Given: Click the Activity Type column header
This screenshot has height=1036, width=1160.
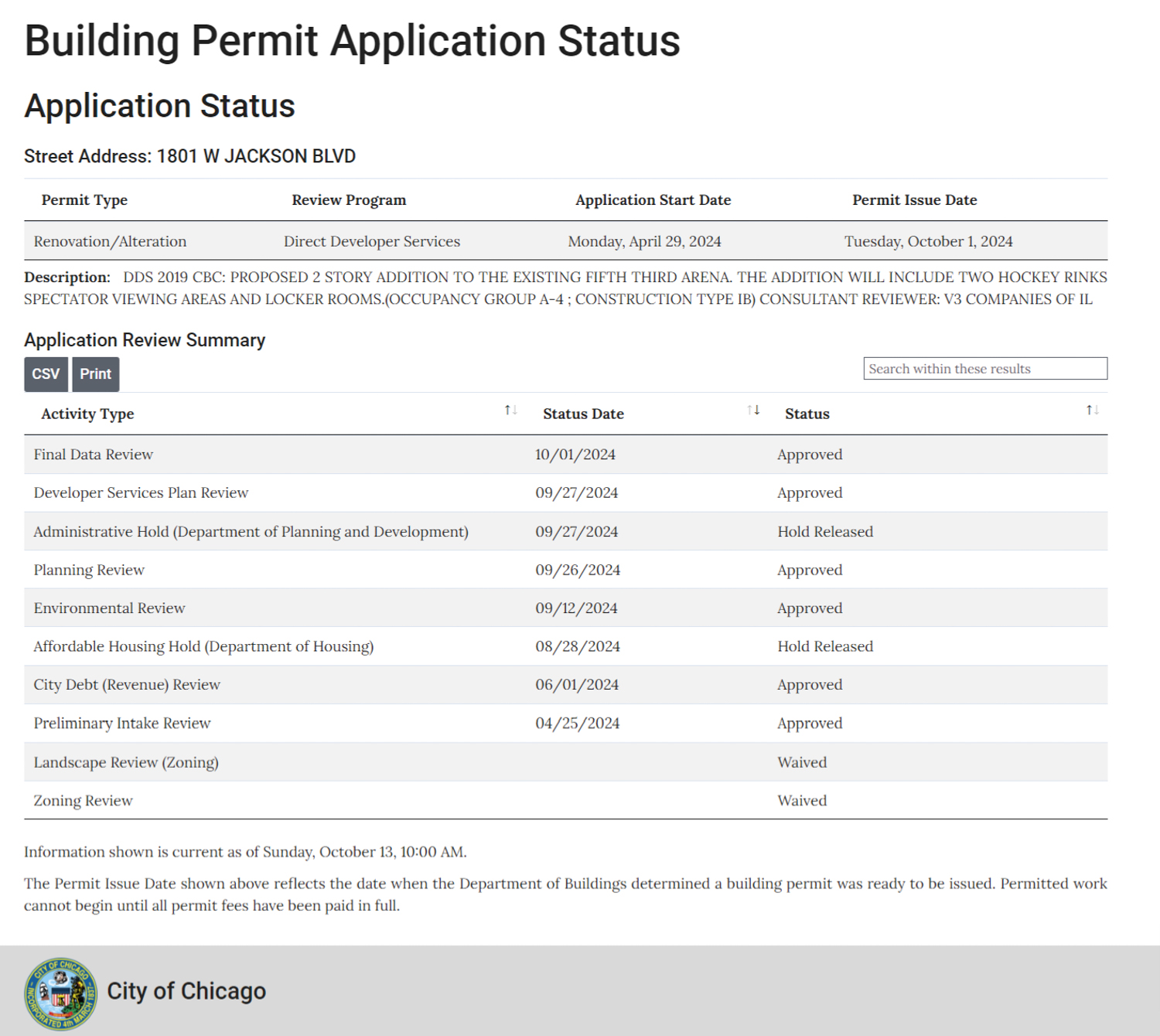Looking at the screenshot, I should click(87, 414).
